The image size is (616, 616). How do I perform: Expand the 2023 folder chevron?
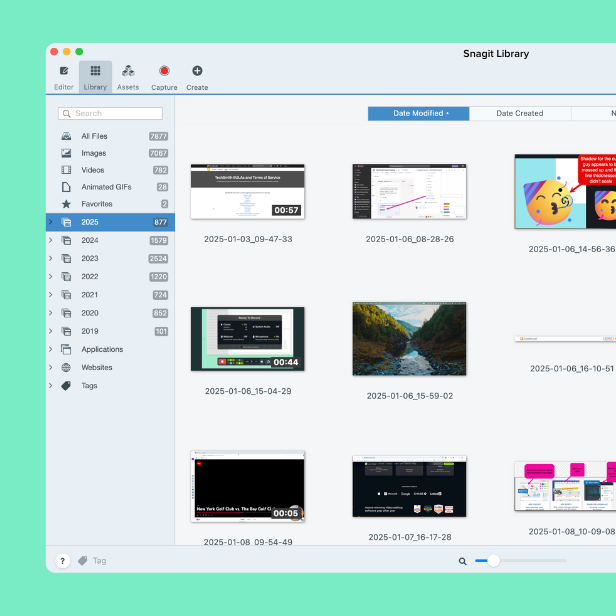(51, 258)
